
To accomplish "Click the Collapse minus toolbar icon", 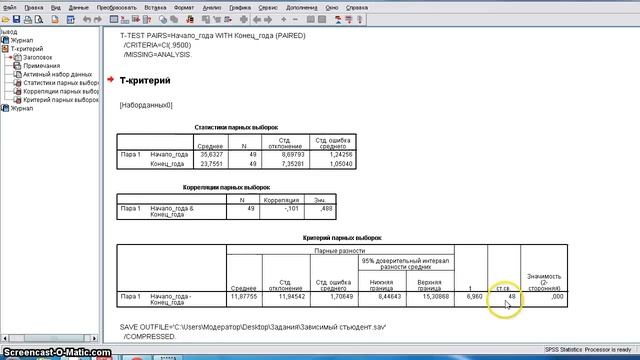I will [295, 20].
